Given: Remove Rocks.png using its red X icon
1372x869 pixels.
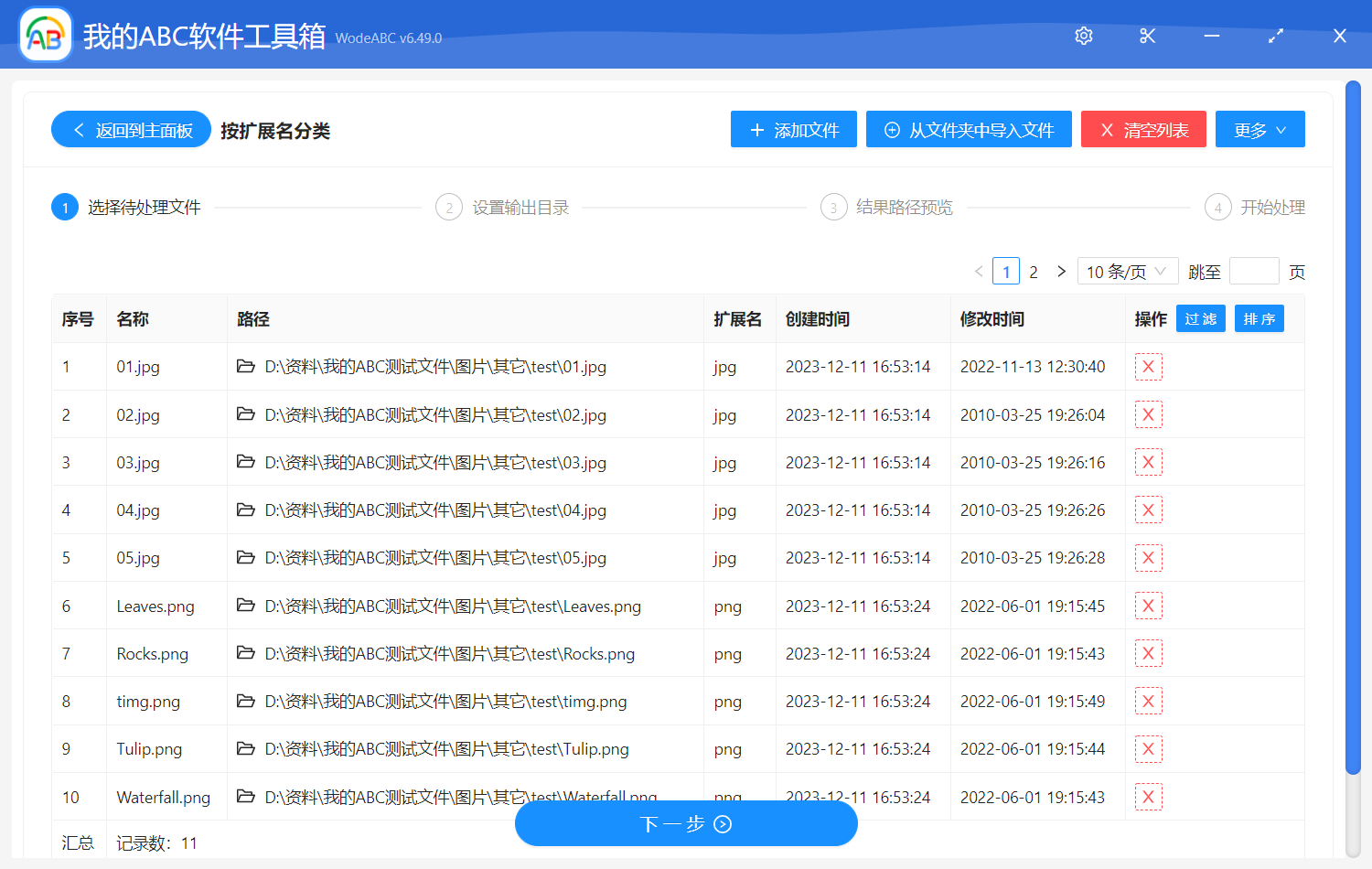Looking at the screenshot, I should click(x=1148, y=653).
